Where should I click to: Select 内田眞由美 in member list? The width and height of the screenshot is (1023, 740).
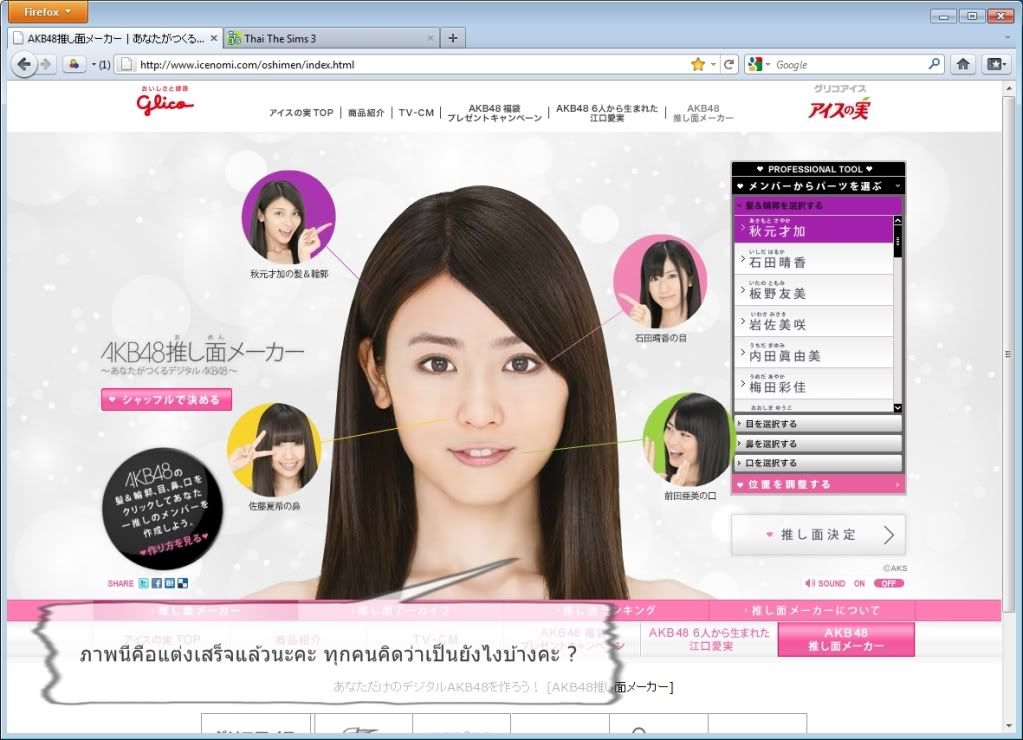[x=813, y=353]
